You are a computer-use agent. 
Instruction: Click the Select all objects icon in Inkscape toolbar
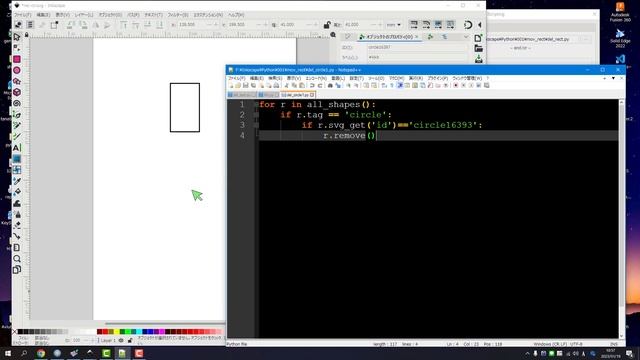click(x=18, y=25)
